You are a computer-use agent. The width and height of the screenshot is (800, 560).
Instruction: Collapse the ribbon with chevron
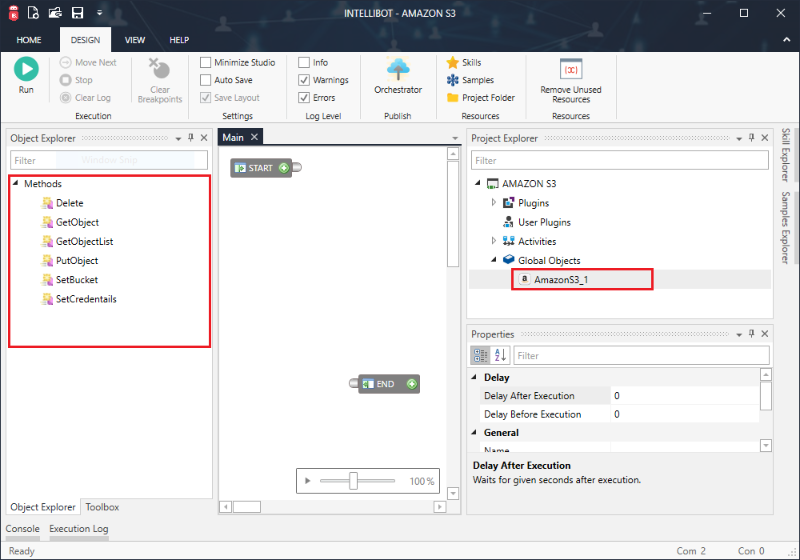coord(786,40)
